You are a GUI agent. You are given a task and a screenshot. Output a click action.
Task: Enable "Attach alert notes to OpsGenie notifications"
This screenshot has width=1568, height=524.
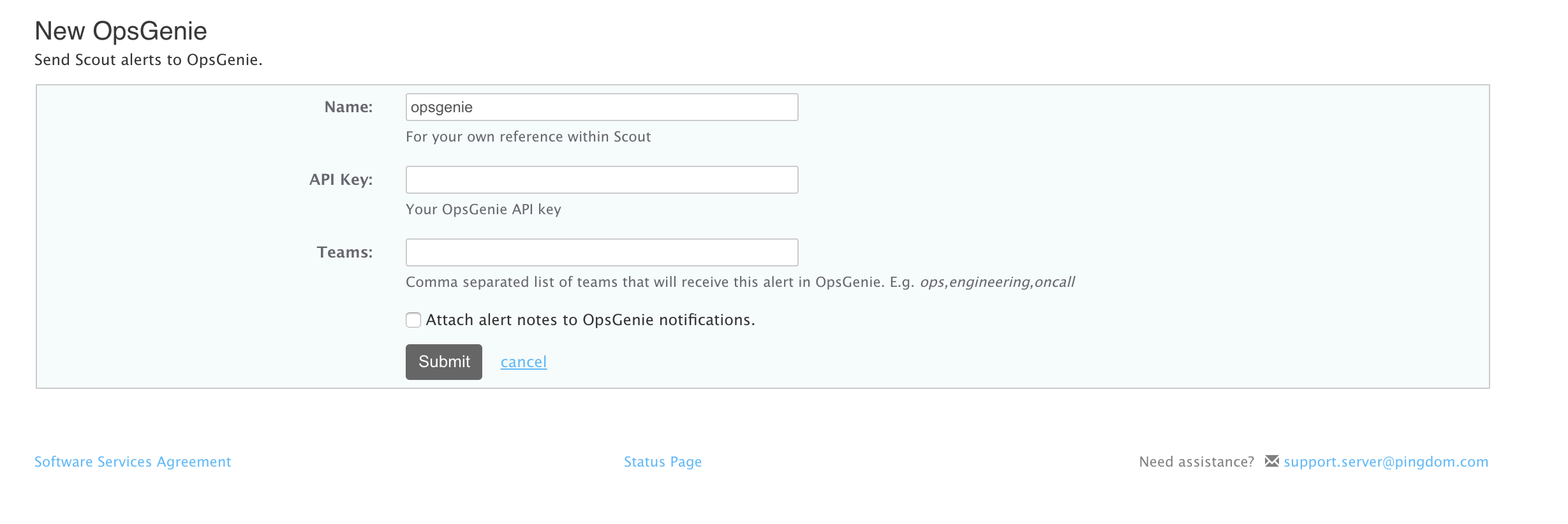tap(413, 320)
